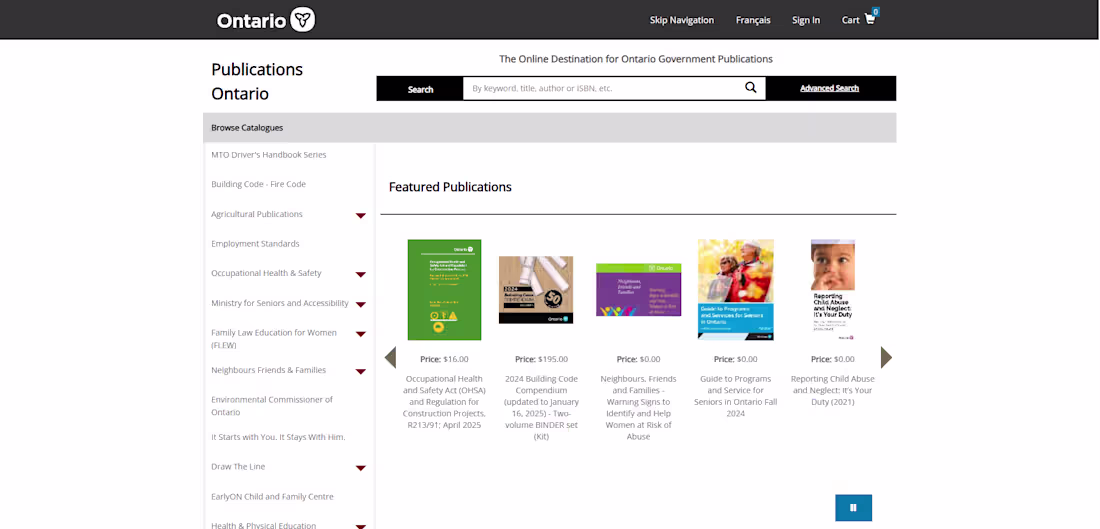Open Advanced Search
This screenshot has width=1100, height=529.
[x=829, y=88]
